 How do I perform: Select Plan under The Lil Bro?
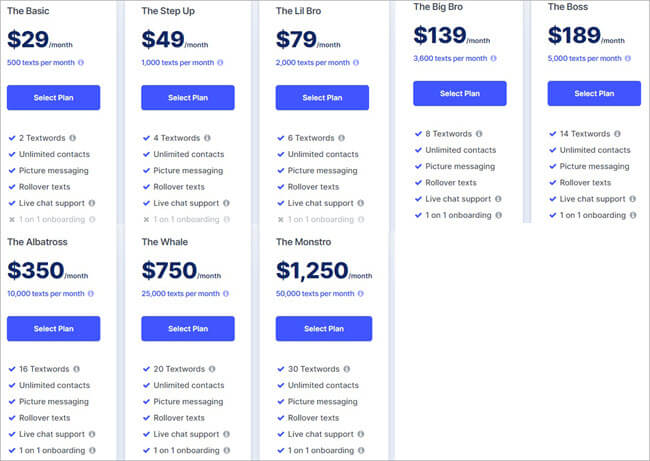click(322, 98)
